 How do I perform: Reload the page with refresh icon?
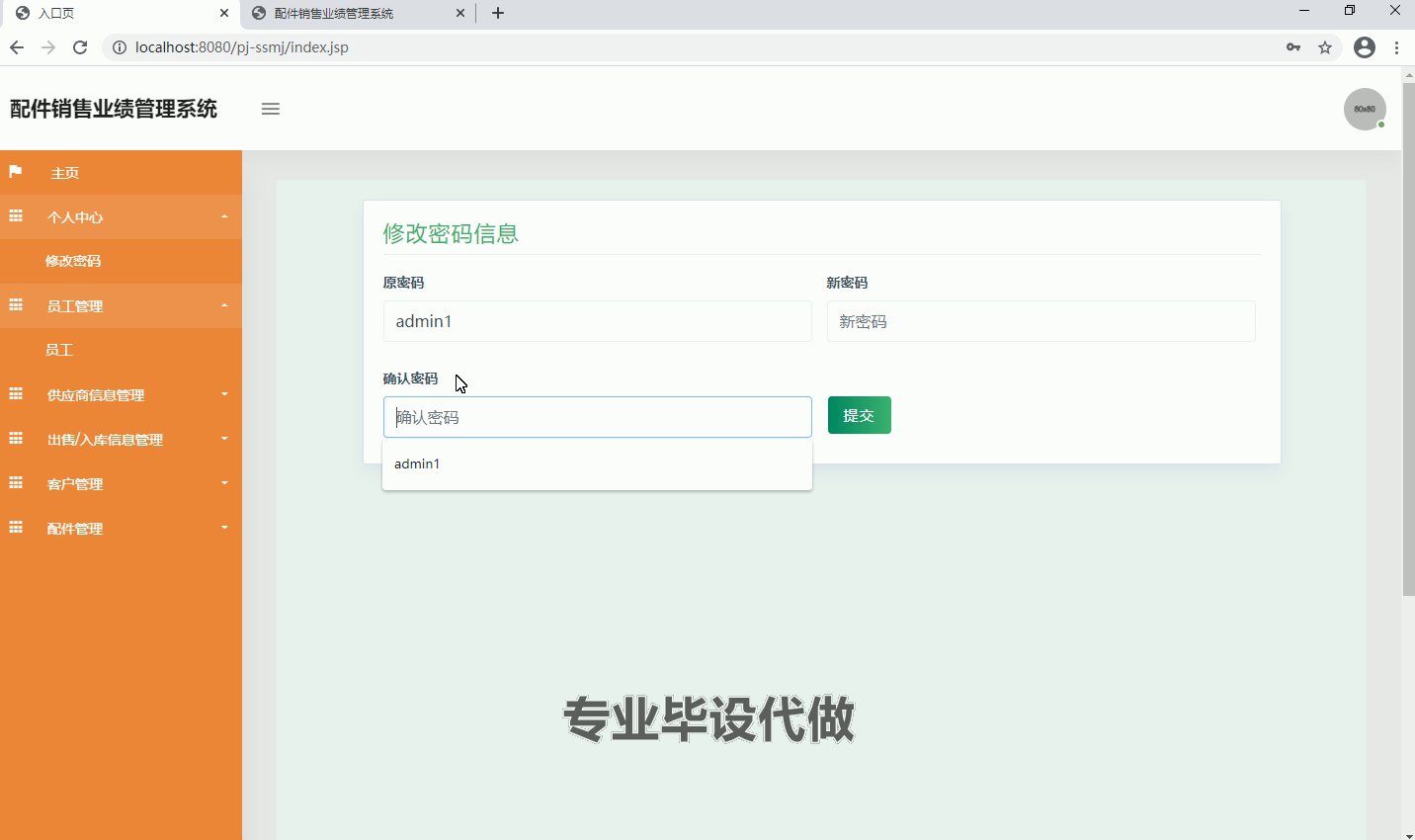pos(80,47)
